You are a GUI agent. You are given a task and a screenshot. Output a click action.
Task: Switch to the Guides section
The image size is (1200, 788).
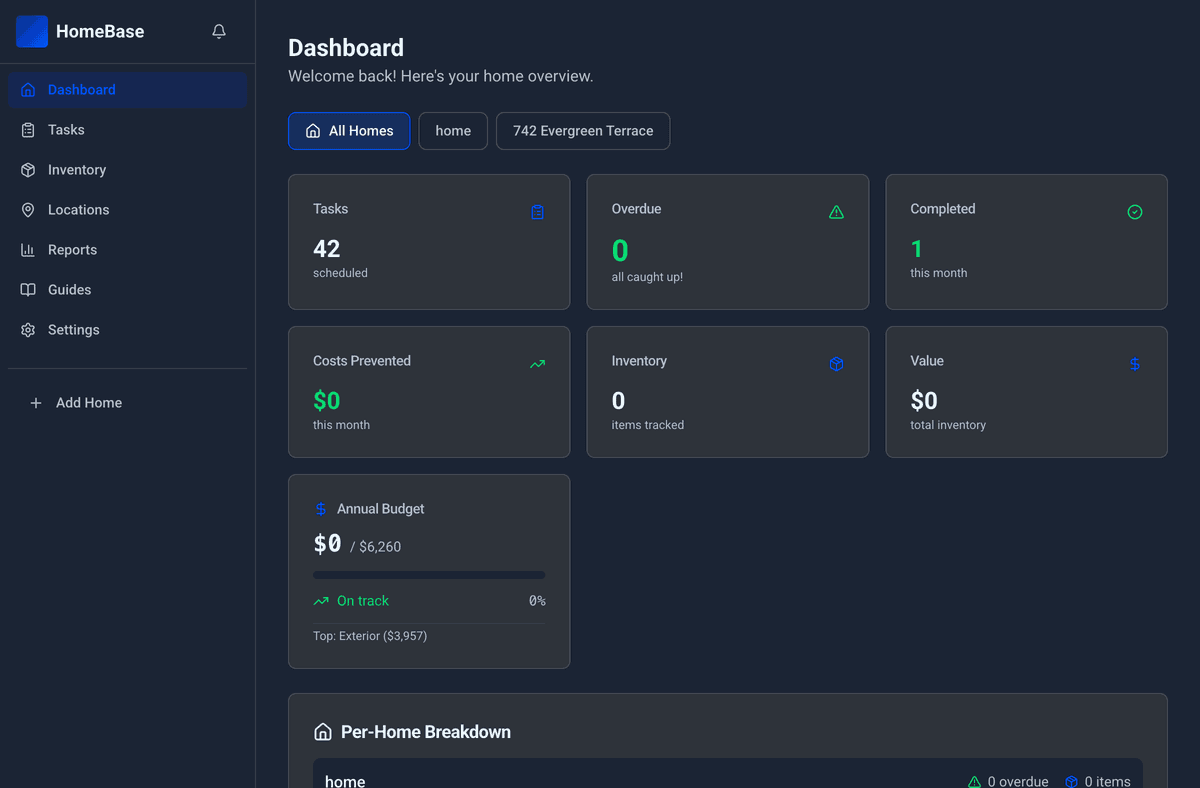coord(67,289)
